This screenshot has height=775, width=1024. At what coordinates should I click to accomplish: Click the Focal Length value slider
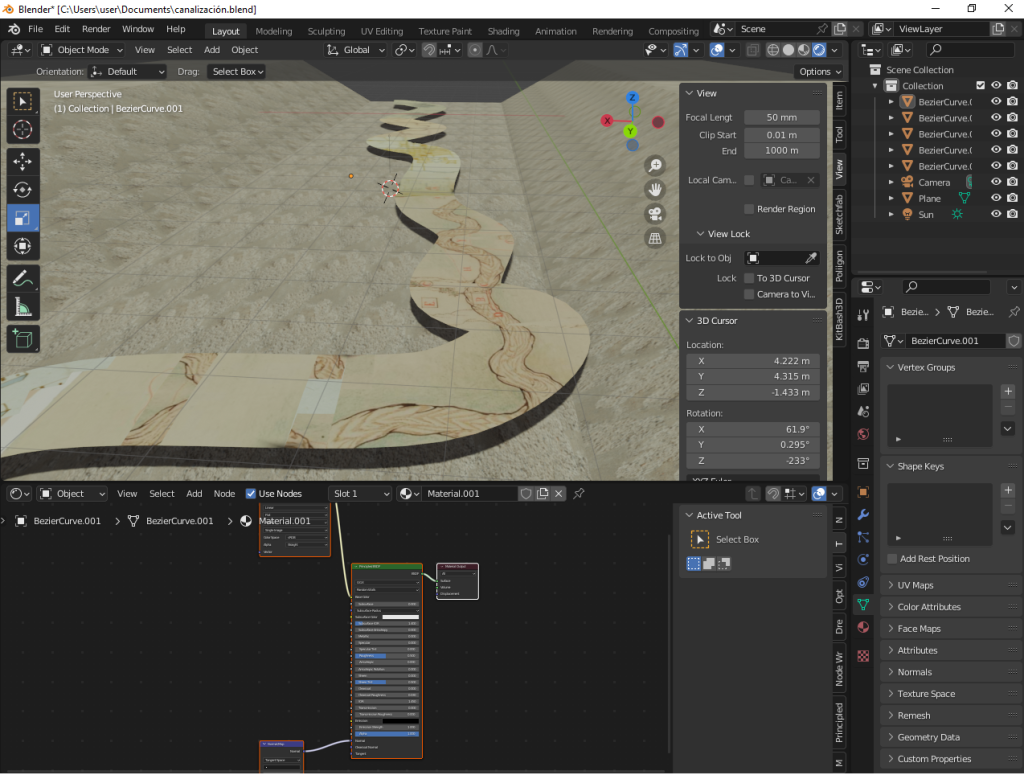781,118
